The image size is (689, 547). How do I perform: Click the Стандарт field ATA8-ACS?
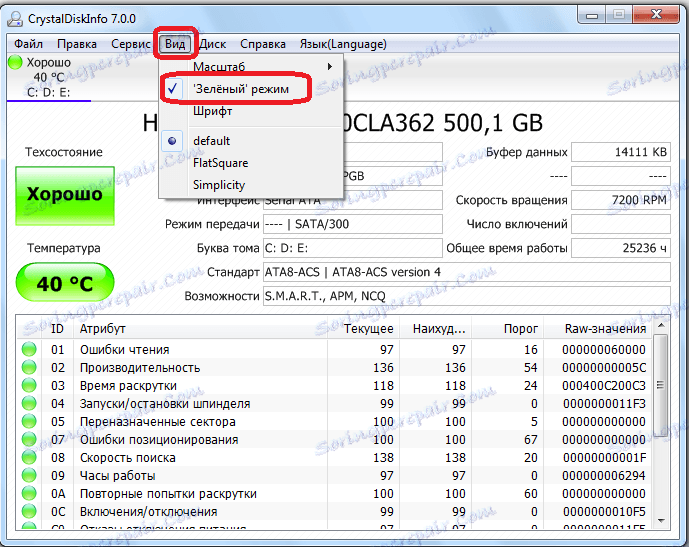tap(467, 272)
